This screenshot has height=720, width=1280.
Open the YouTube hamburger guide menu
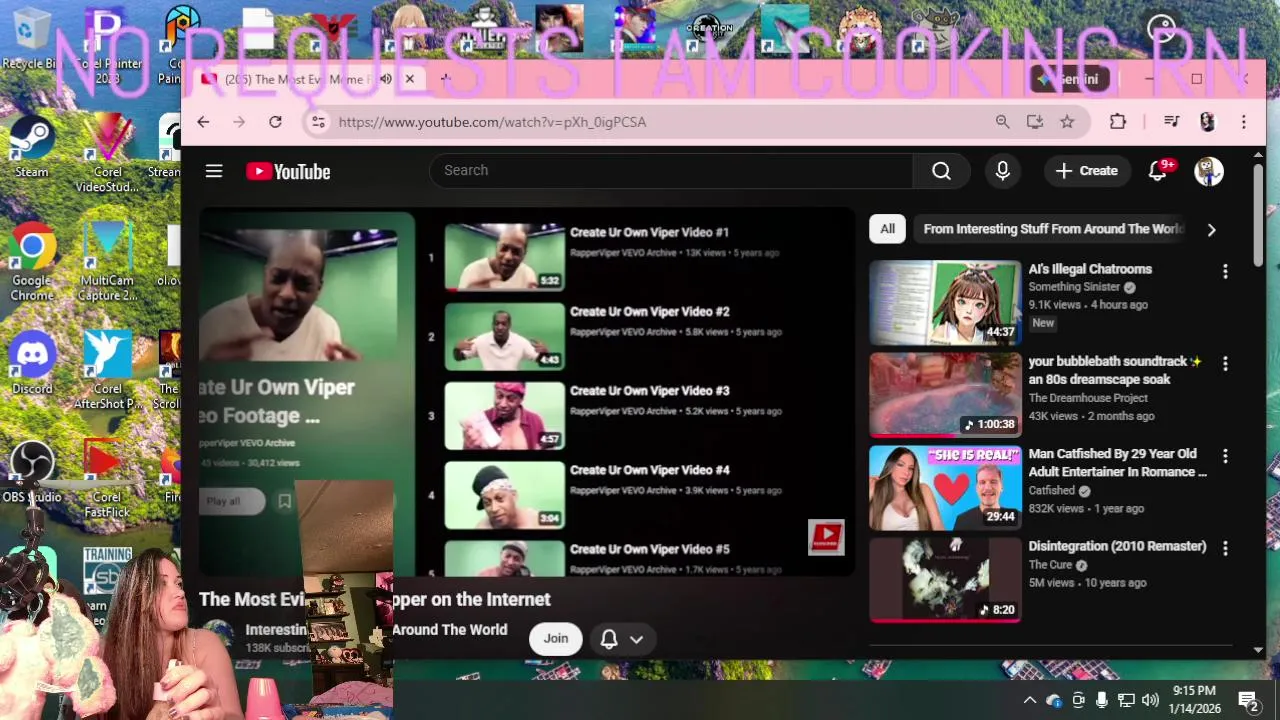tap(213, 171)
